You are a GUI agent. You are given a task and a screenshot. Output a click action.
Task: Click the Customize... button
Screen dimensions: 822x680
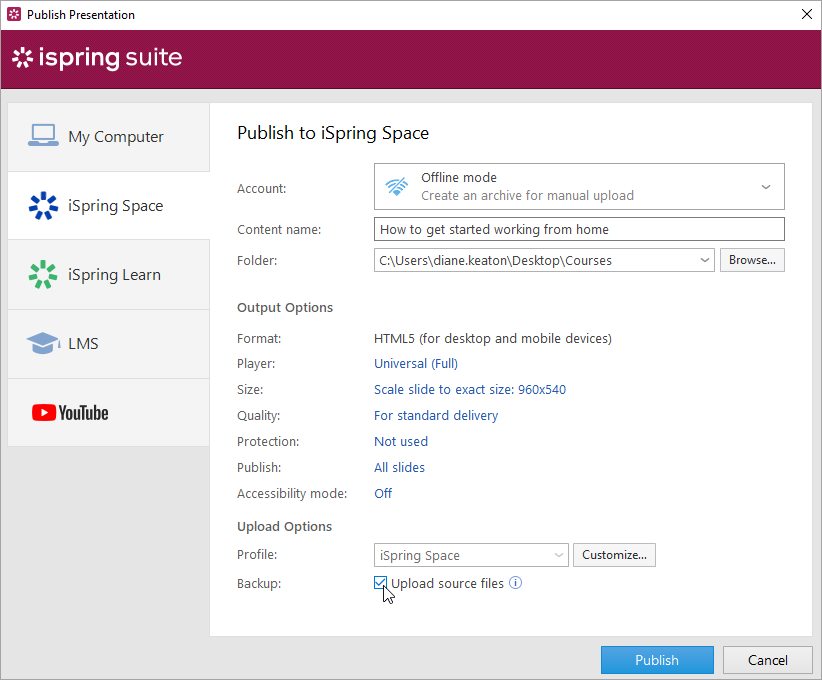(x=614, y=554)
